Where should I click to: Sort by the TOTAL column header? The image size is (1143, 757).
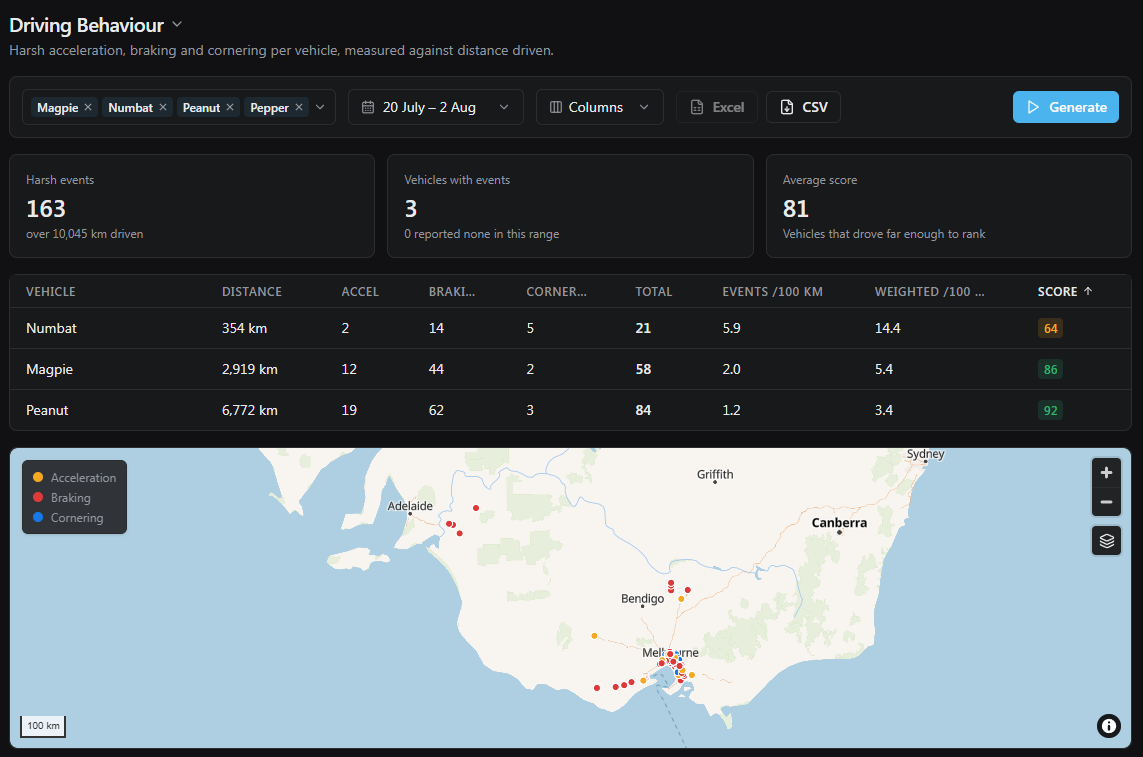pyautogui.click(x=654, y=292)
